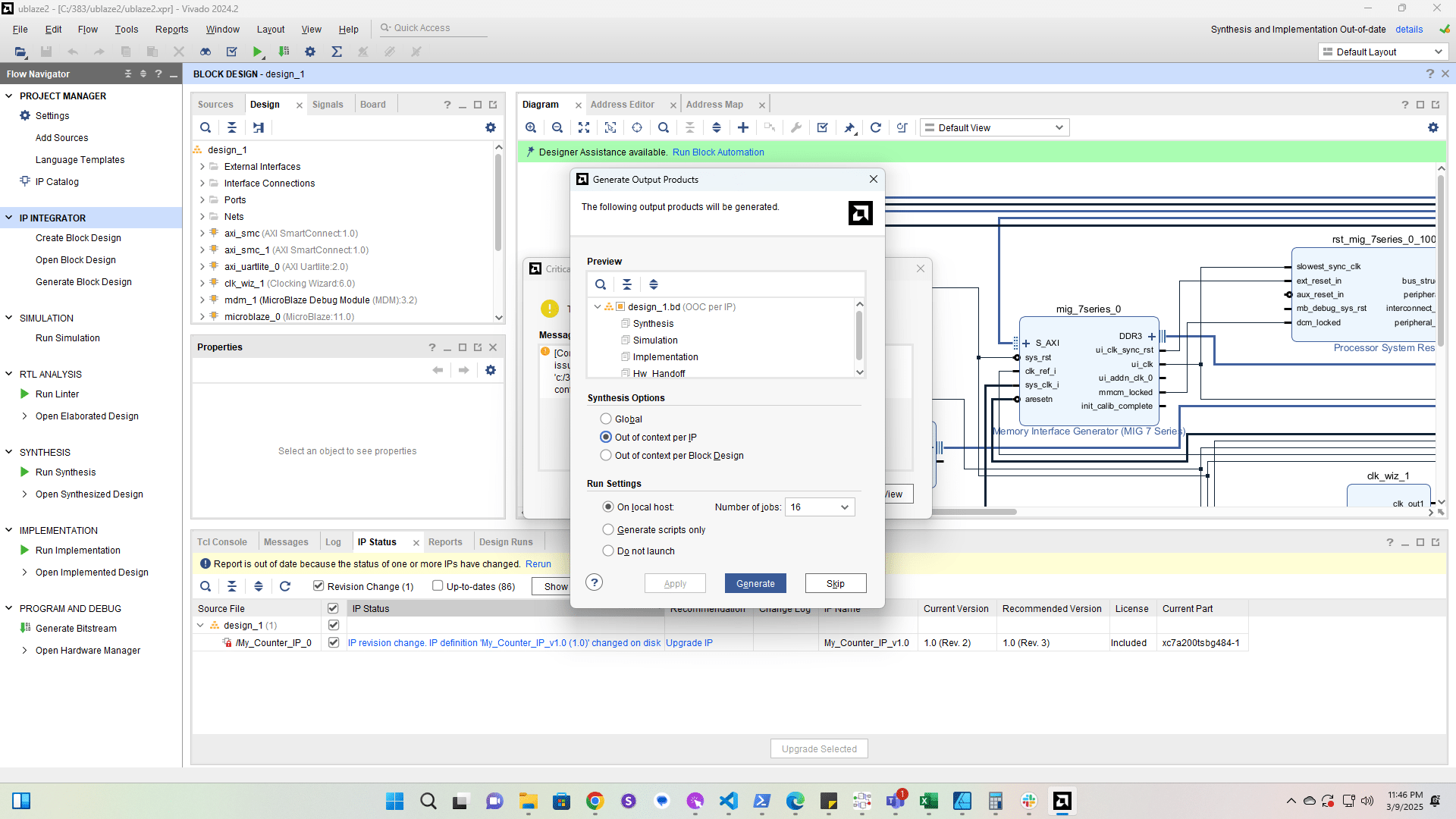Viewport: 1456px width, 819px height.
Task: Click the Validate Design checkbox icon in diagram toolbar
Action: point(822,127)
